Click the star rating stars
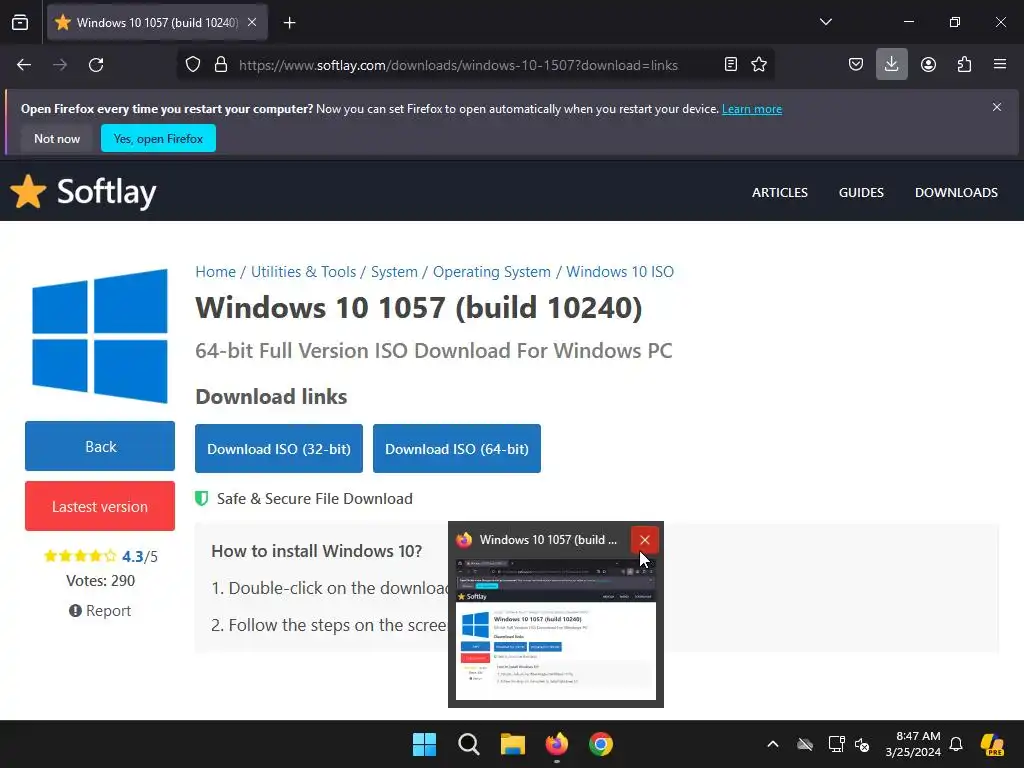 tap(80, 556)
